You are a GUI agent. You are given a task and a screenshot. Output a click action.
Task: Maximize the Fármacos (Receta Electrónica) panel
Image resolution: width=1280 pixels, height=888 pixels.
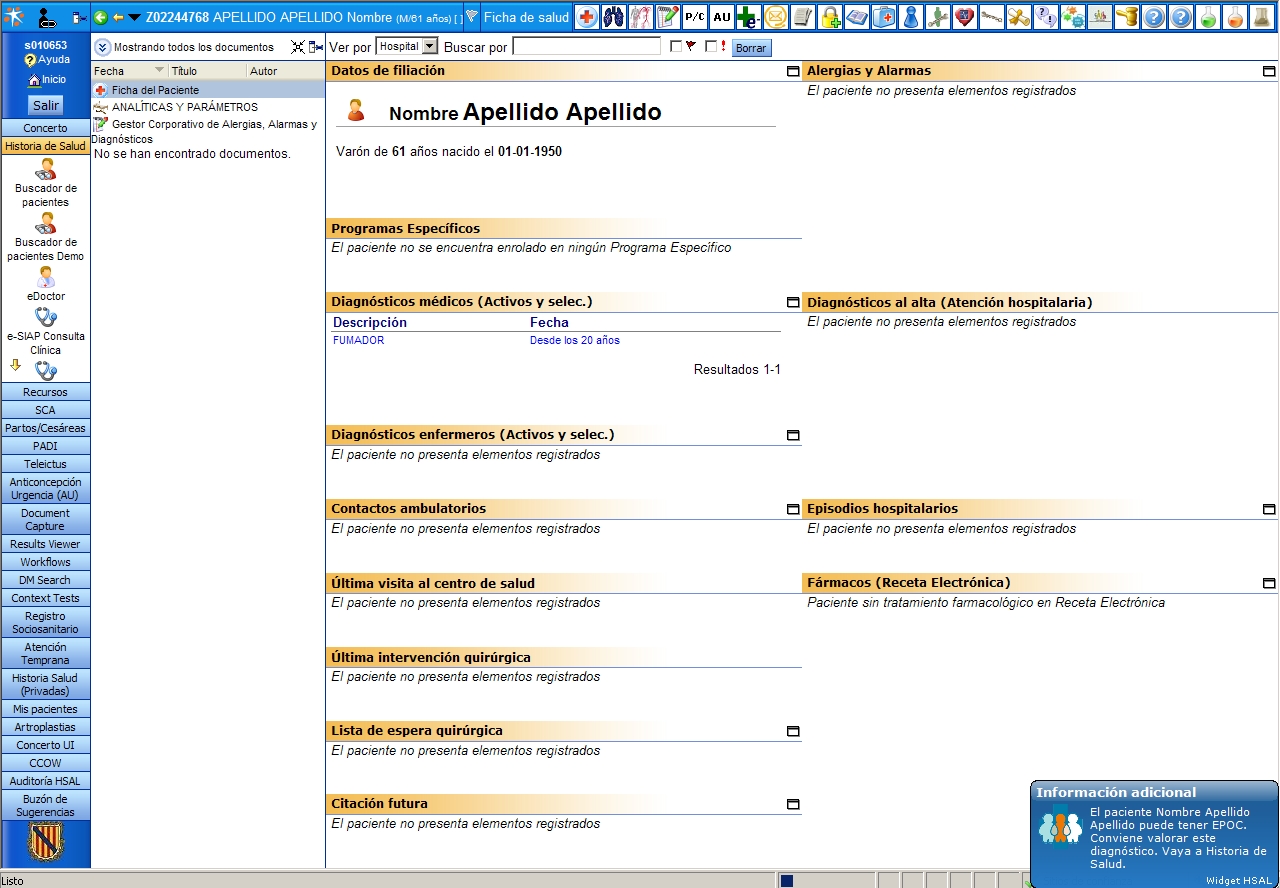pyautogui.click(x=1269, y=584)
